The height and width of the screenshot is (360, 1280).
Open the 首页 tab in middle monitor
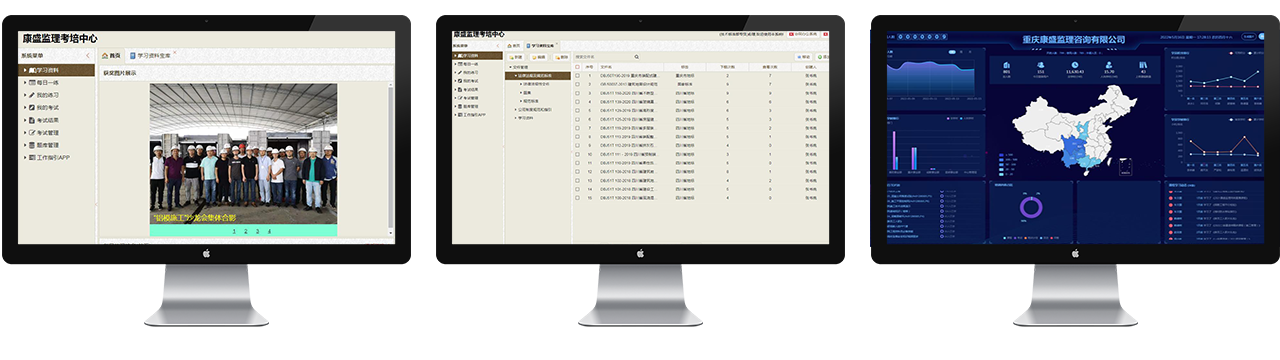(513, 46)
